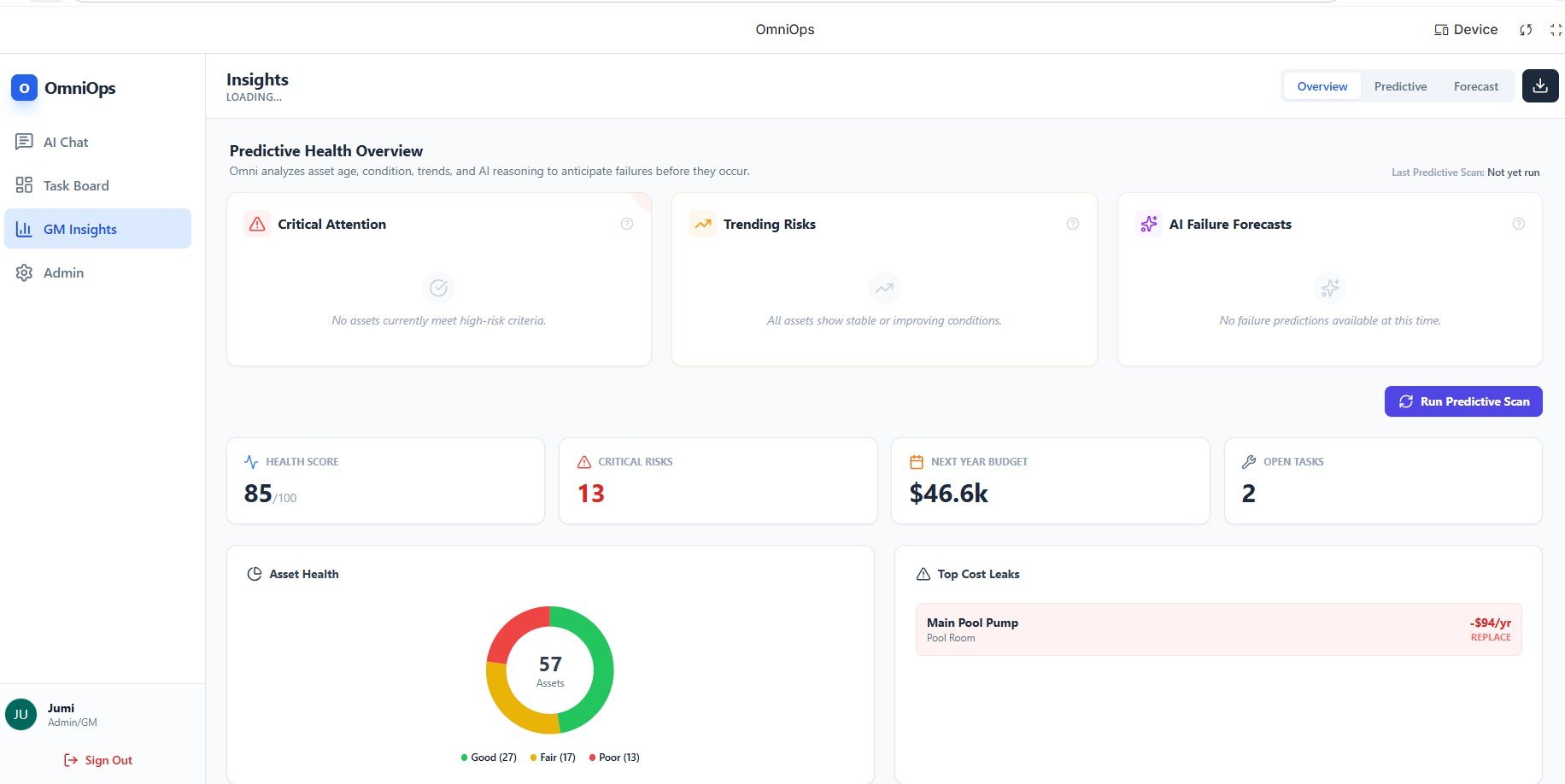Switch to the Overview tab
Image resolution: width=1565 pixels, height=784 pixels.
click(x=1322, y=86)
